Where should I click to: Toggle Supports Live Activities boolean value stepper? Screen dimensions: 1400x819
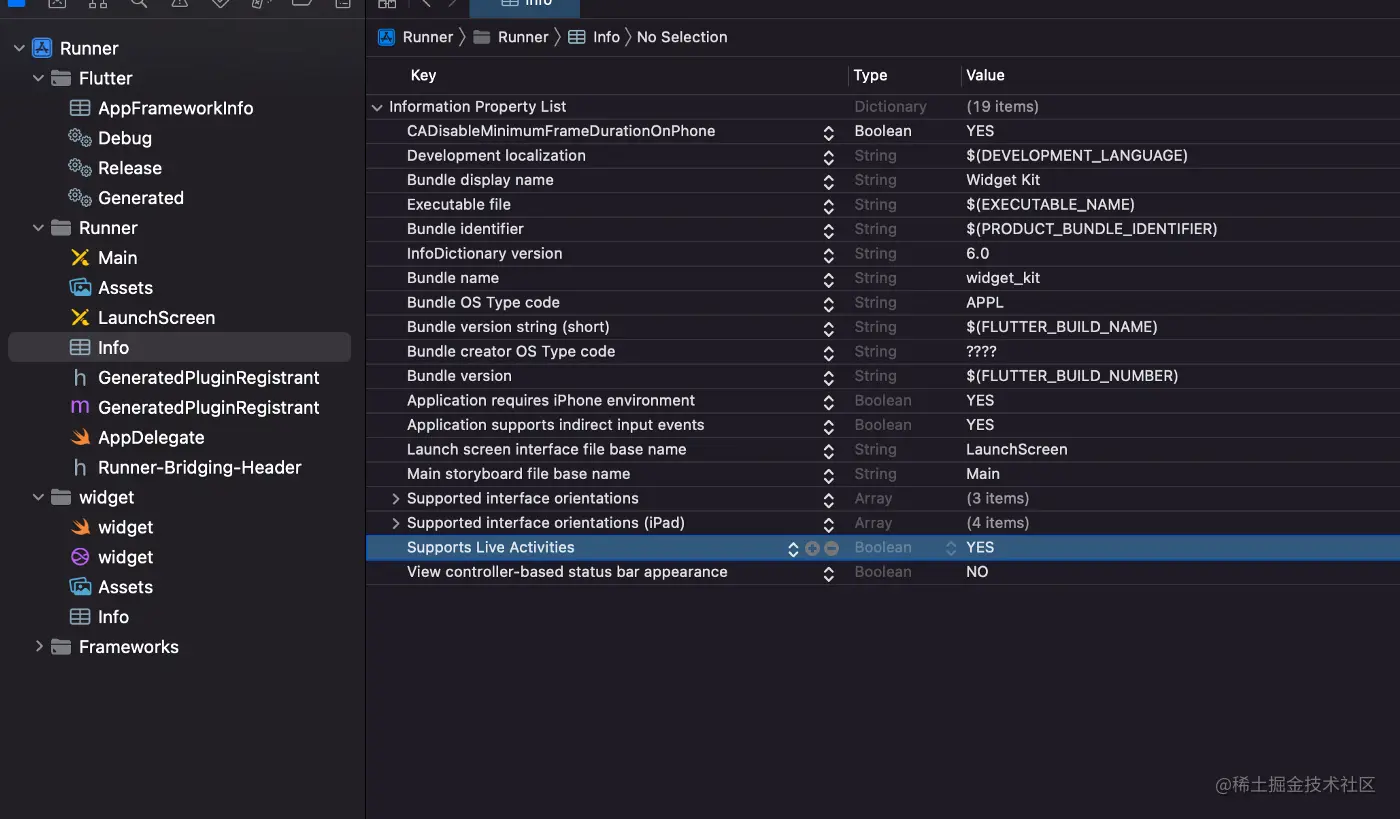[951, 548]
